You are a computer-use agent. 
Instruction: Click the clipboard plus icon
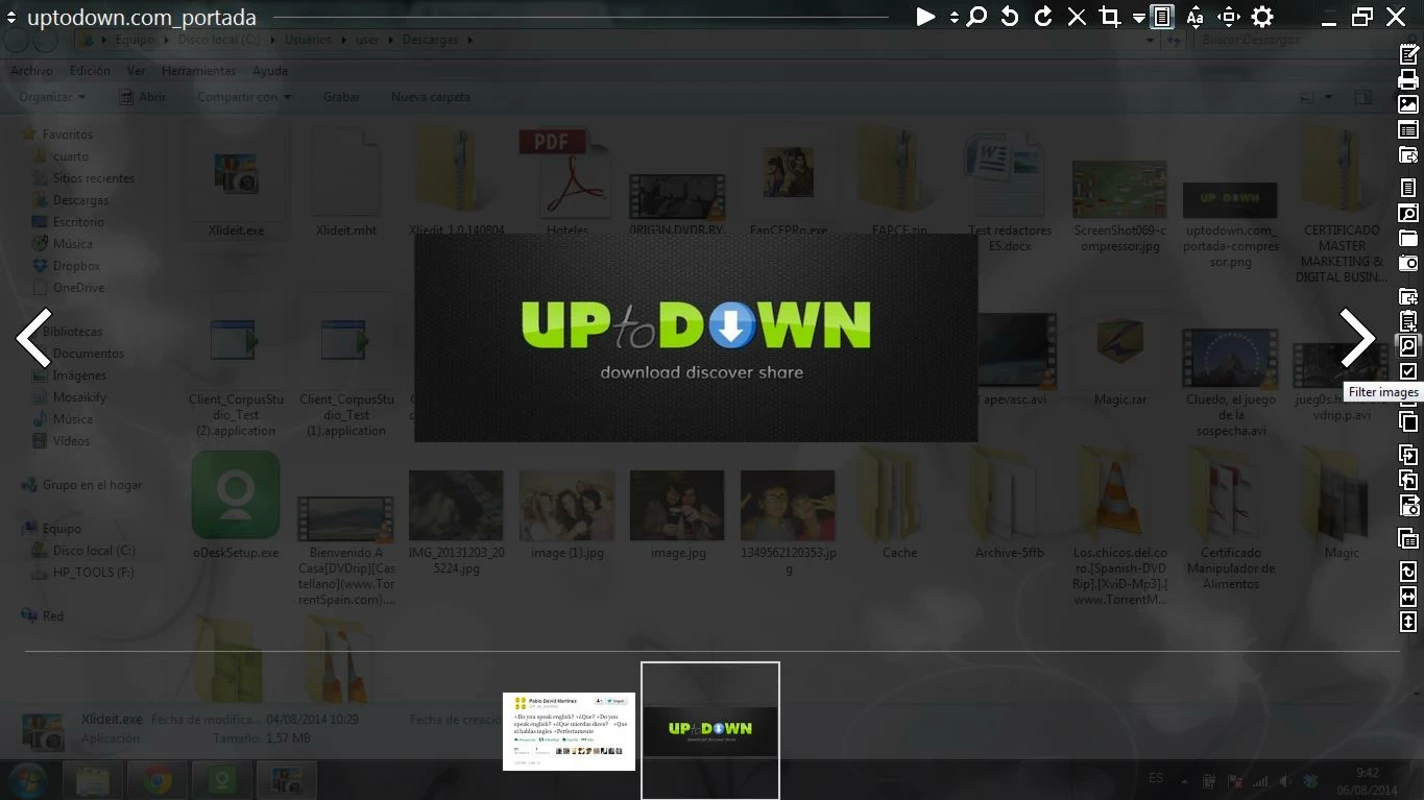tap(1408, 321)
